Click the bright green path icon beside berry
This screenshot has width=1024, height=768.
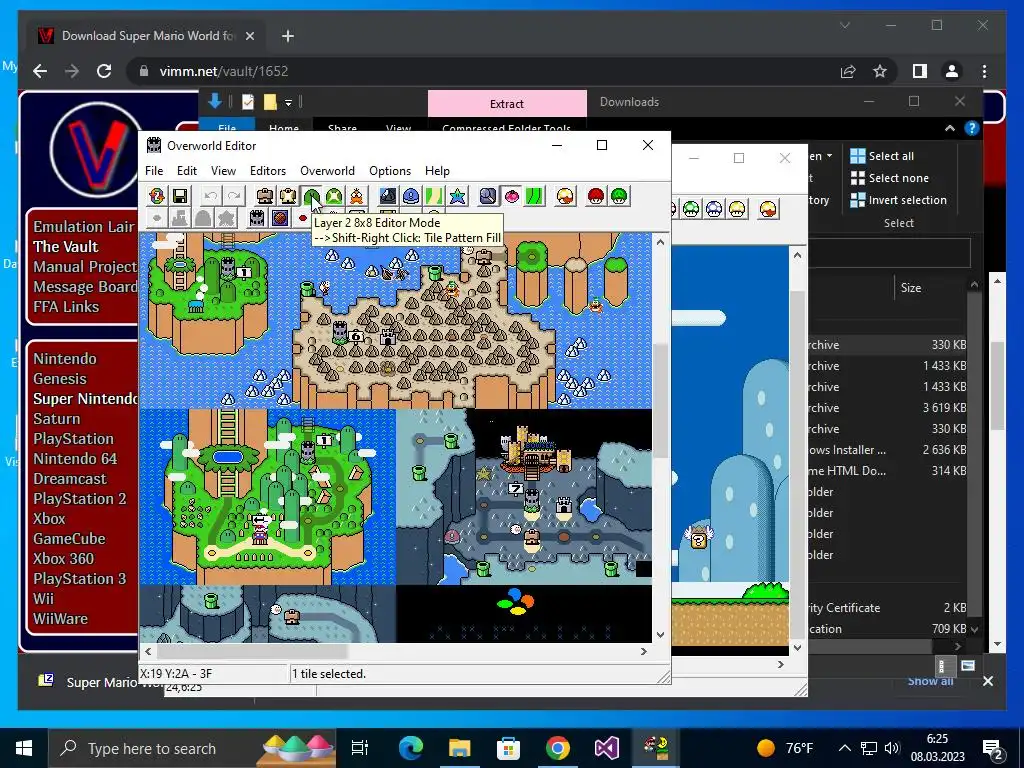tap(534, 196)
